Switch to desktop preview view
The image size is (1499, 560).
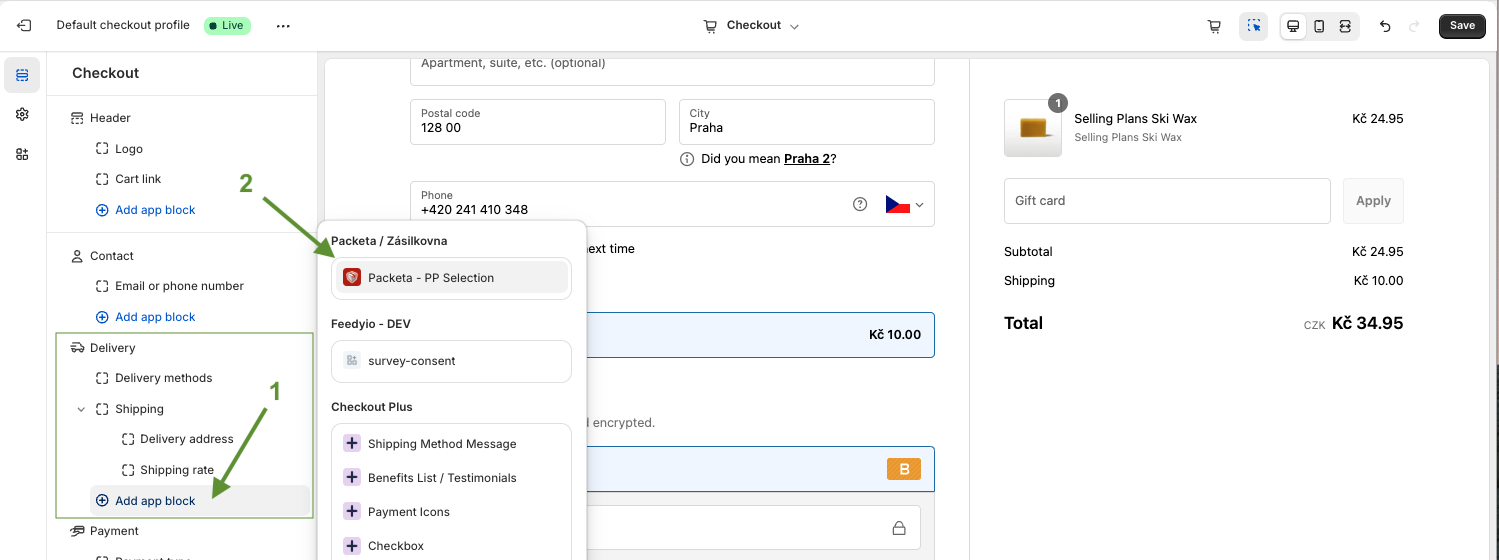1294,26
